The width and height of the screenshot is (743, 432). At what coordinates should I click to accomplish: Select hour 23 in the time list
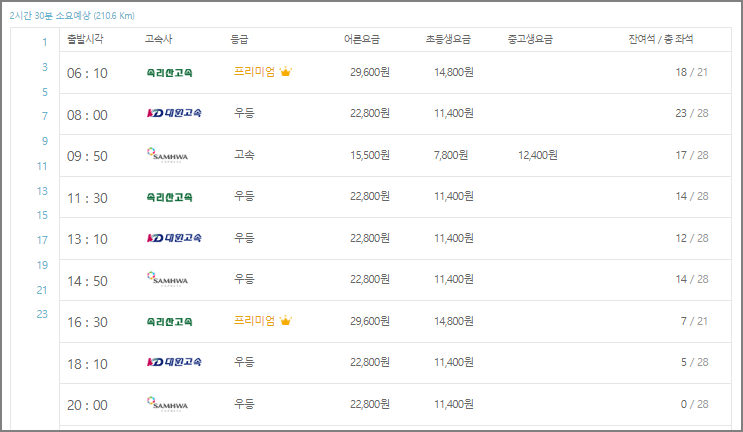(42, 314)
